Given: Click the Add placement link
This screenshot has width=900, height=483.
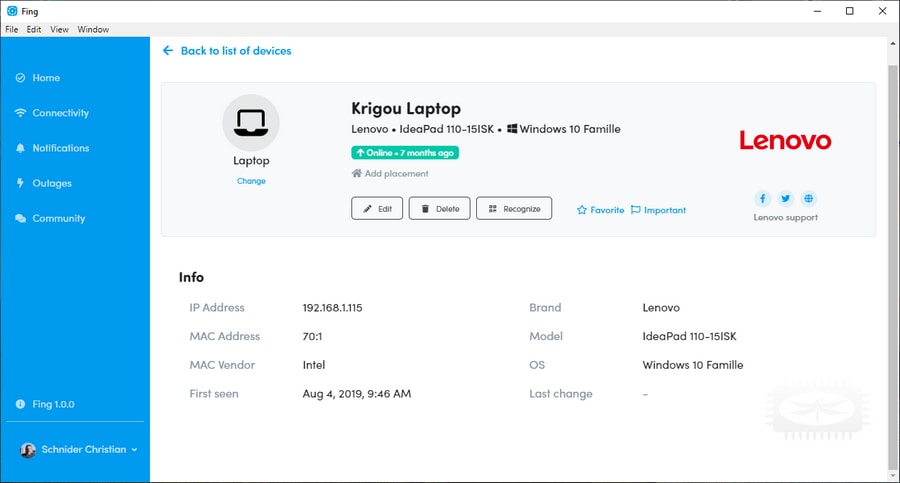Looking at the screenshot, I should [397, 173].
